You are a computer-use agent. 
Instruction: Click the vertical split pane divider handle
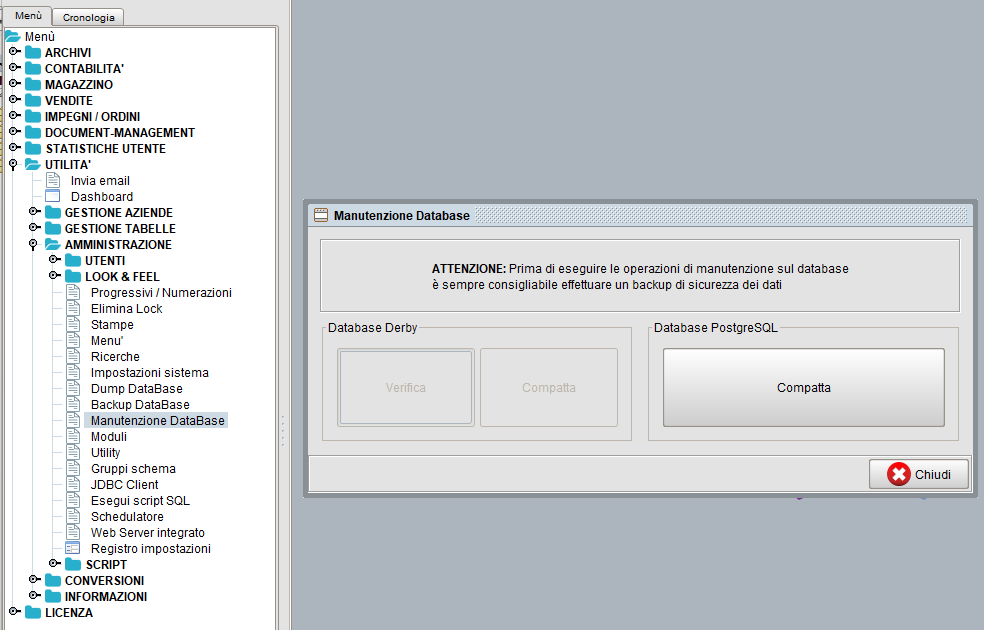[282, 430]
